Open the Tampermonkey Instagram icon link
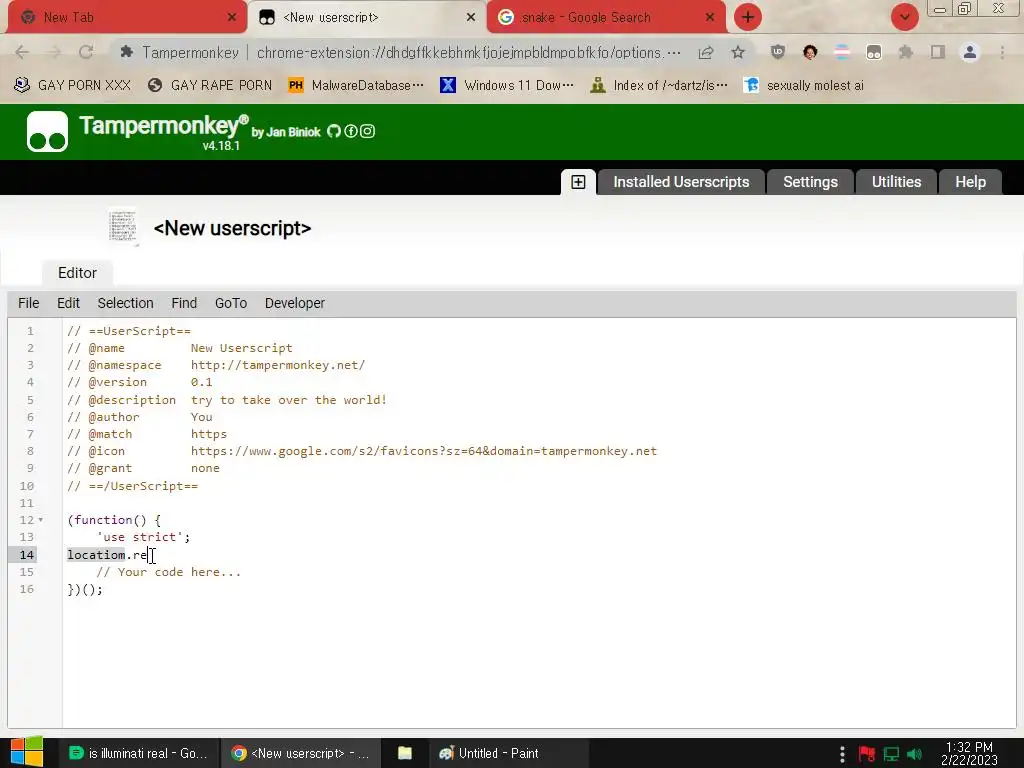Image resolution: width=1024 pixels, height=768 pixels. pyautogui.click(x=368, y=131)
